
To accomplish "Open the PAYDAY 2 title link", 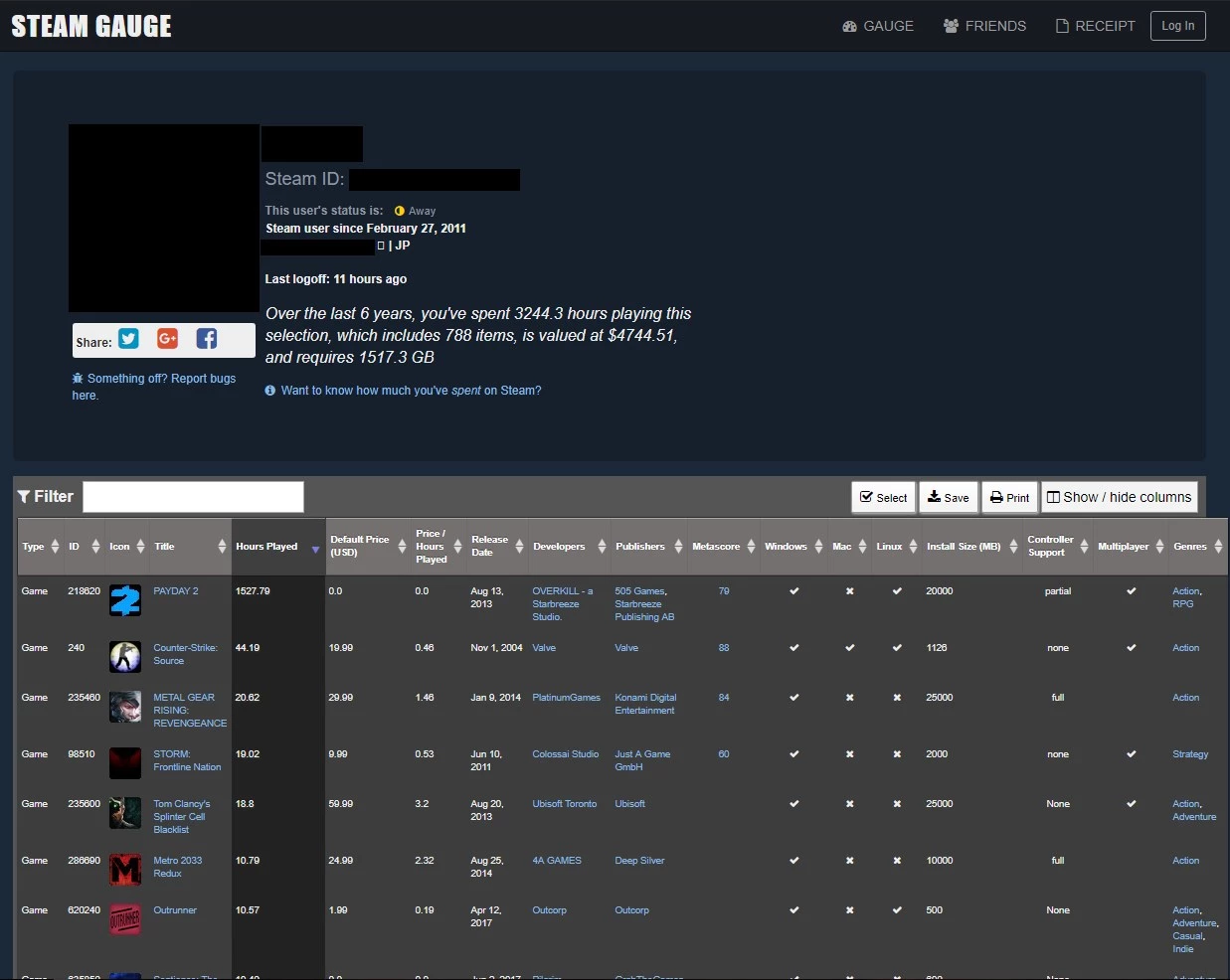I will [x=176, y=591].
